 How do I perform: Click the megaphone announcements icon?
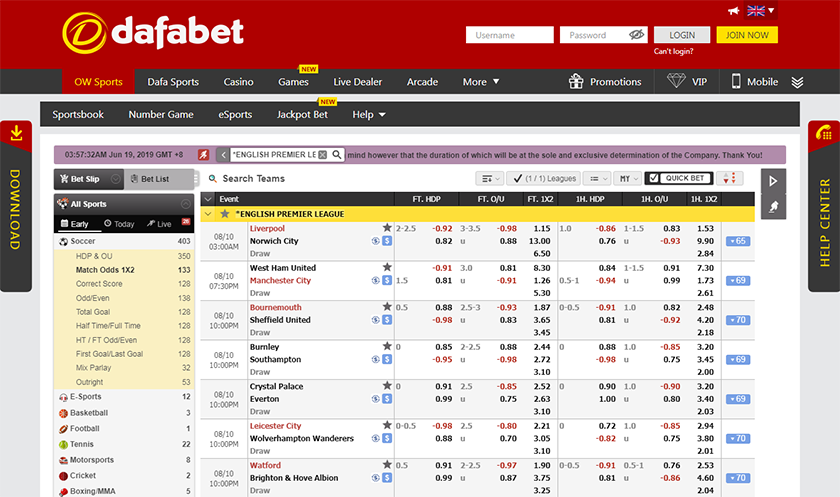(x=733, y=11)
